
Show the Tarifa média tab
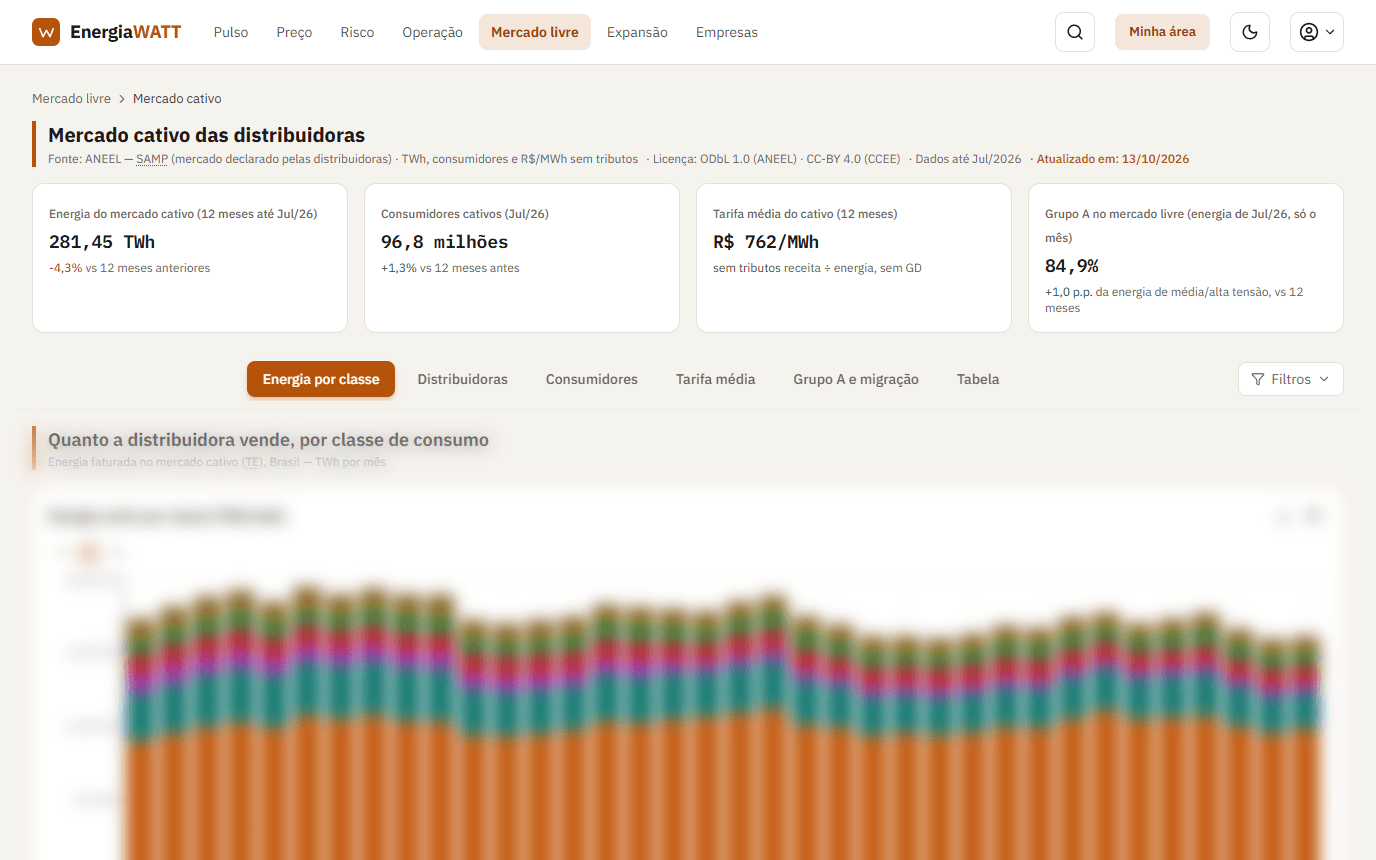tap(716, 379)
